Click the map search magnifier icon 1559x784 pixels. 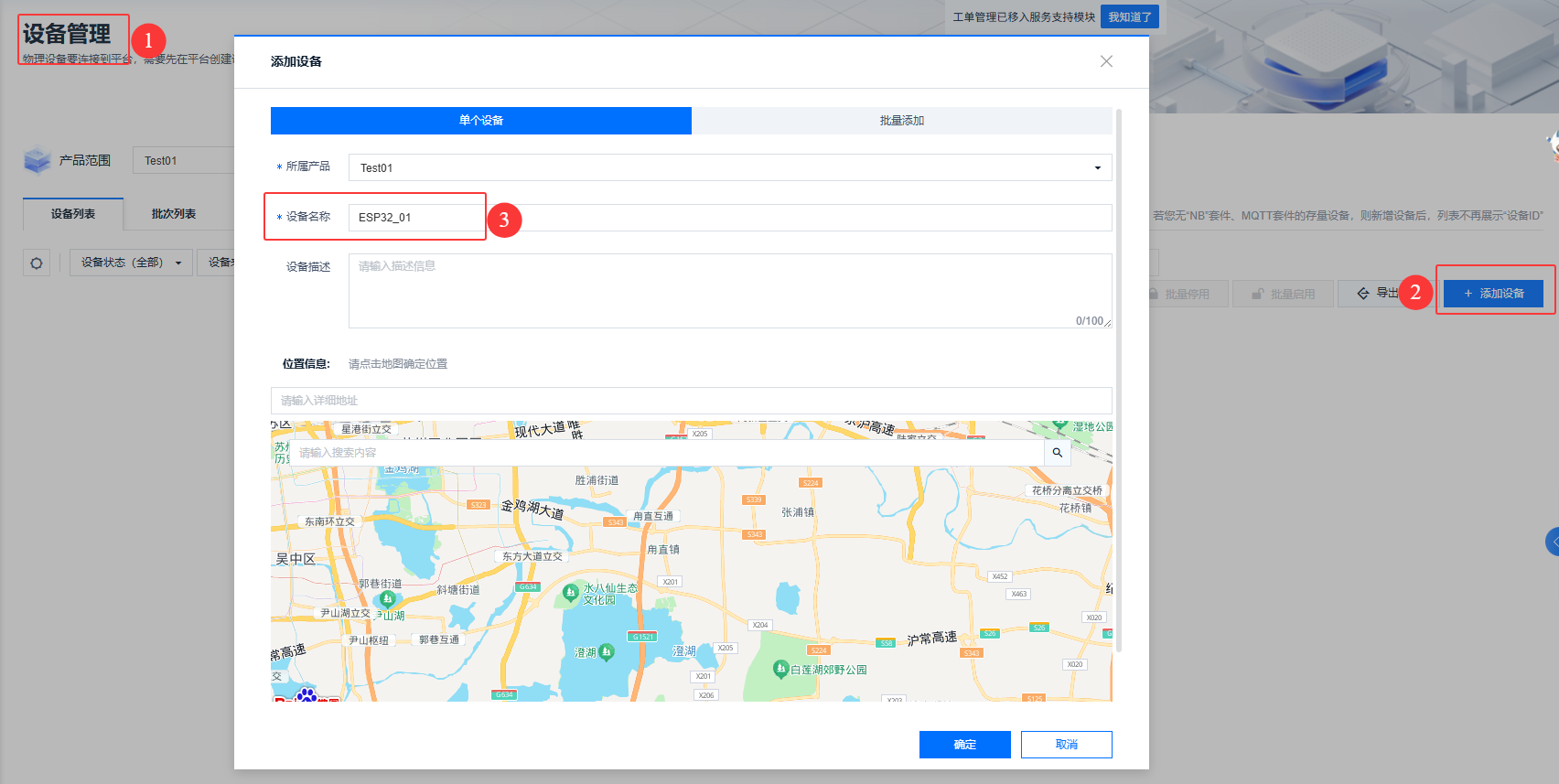(x=1058, y=453)
